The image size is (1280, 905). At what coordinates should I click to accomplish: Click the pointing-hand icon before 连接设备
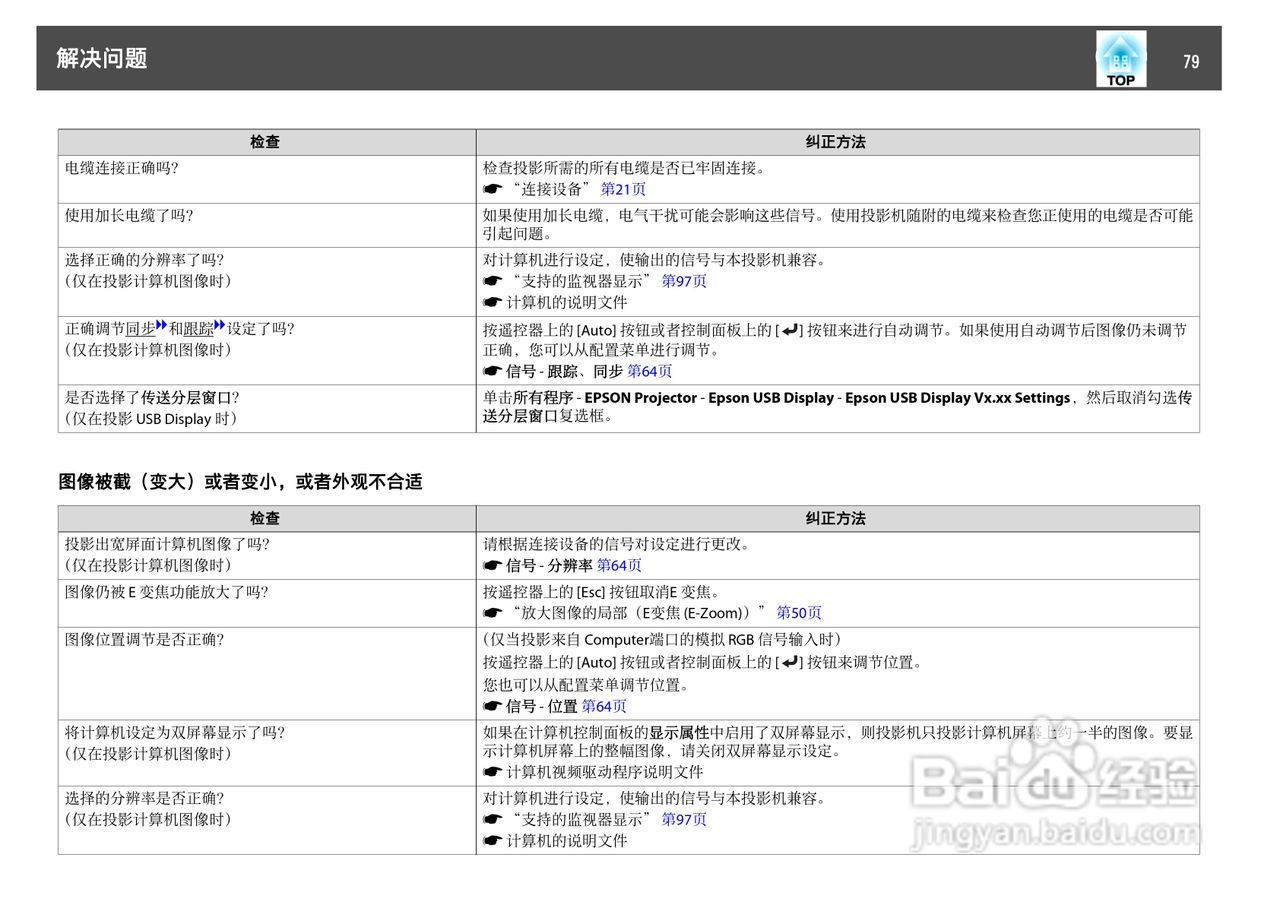492,189
